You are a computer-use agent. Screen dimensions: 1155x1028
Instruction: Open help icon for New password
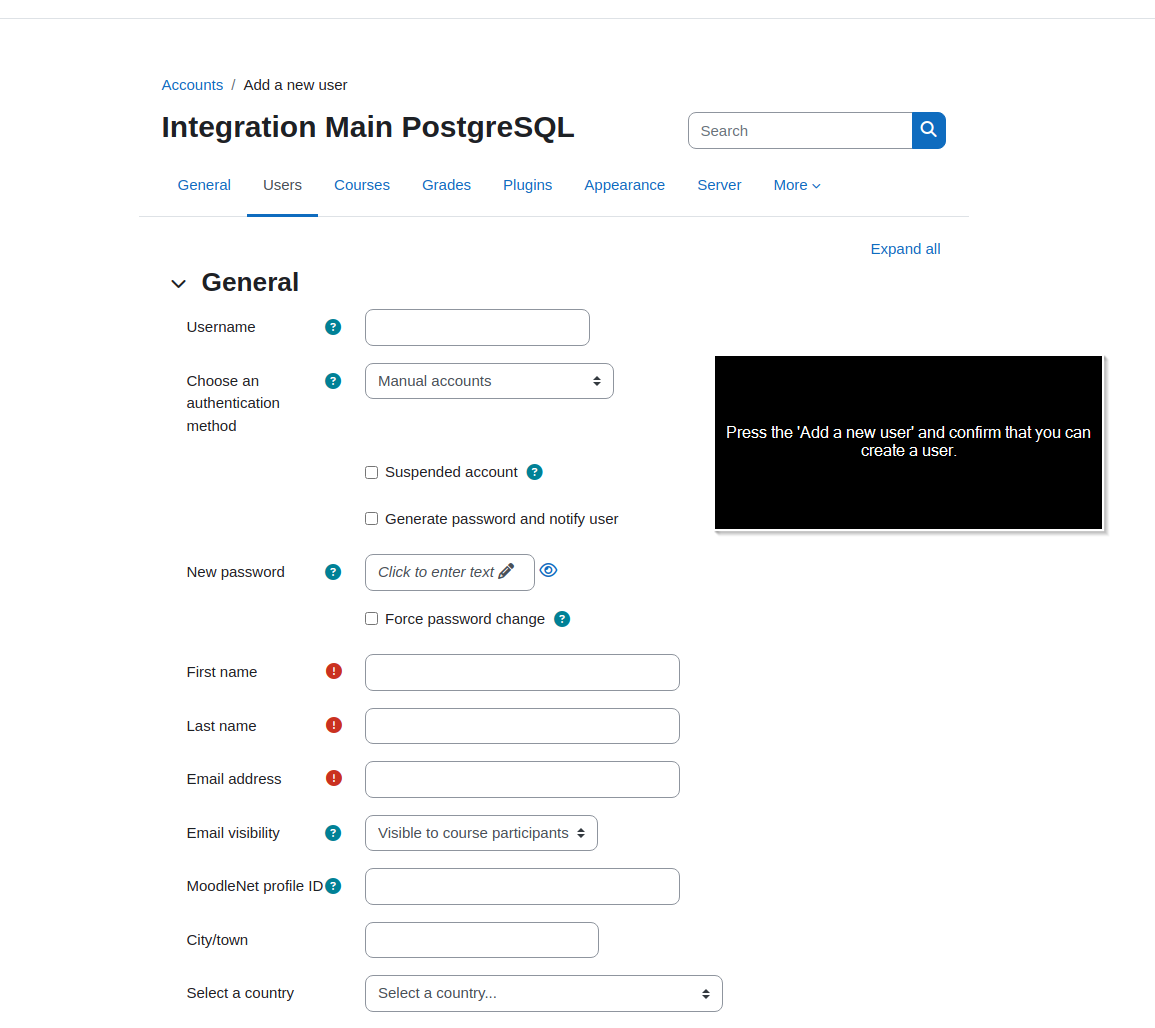tap(333, 572)
